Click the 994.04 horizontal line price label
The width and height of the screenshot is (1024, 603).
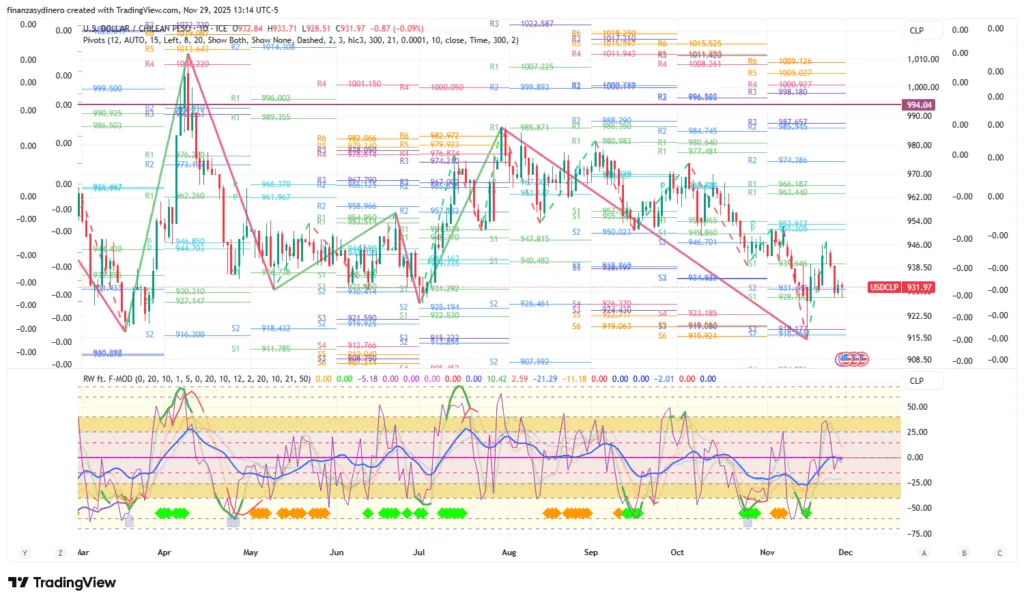point(919,104)
